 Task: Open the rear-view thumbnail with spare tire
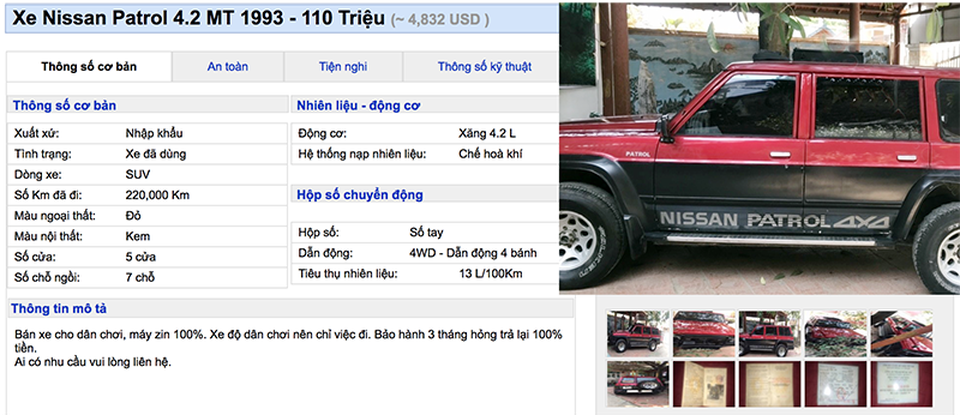[637, 384]
